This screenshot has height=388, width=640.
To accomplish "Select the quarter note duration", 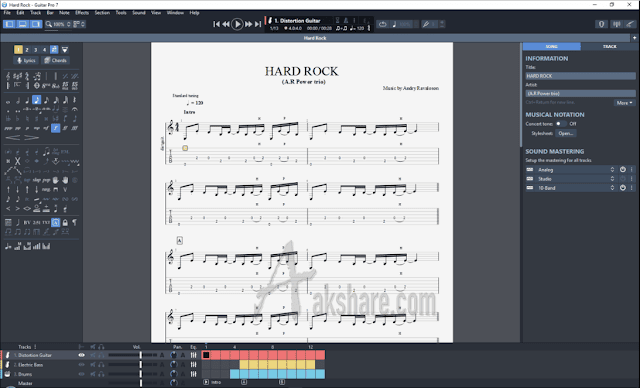I will click(27, 100).
